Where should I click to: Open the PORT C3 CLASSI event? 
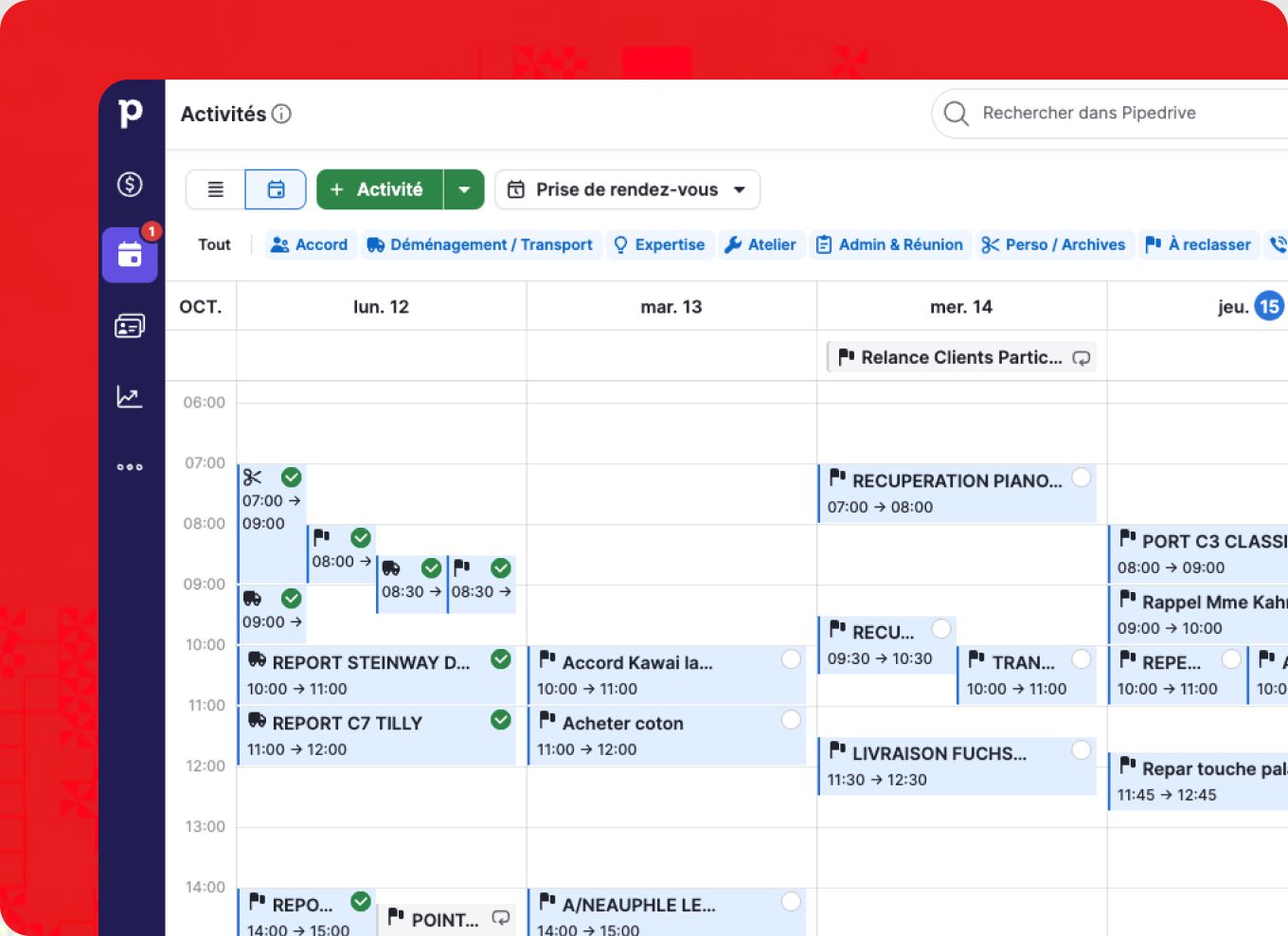pos(1199,553)
